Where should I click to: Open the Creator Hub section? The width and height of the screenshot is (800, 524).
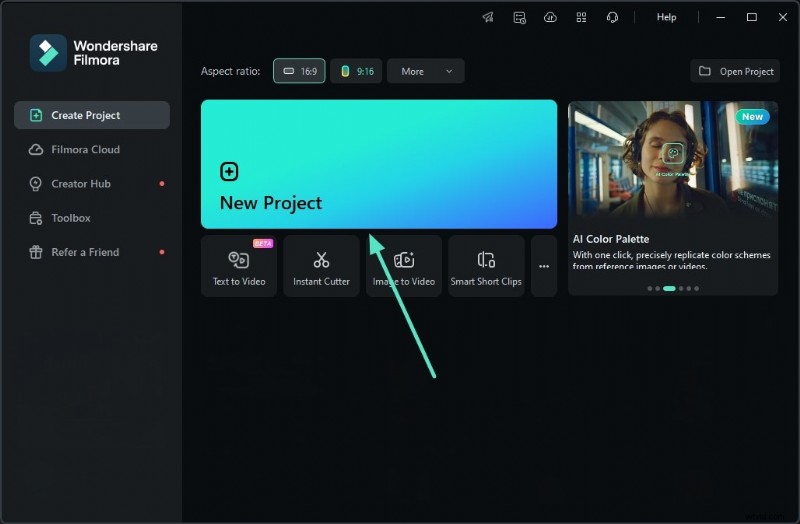81,184
